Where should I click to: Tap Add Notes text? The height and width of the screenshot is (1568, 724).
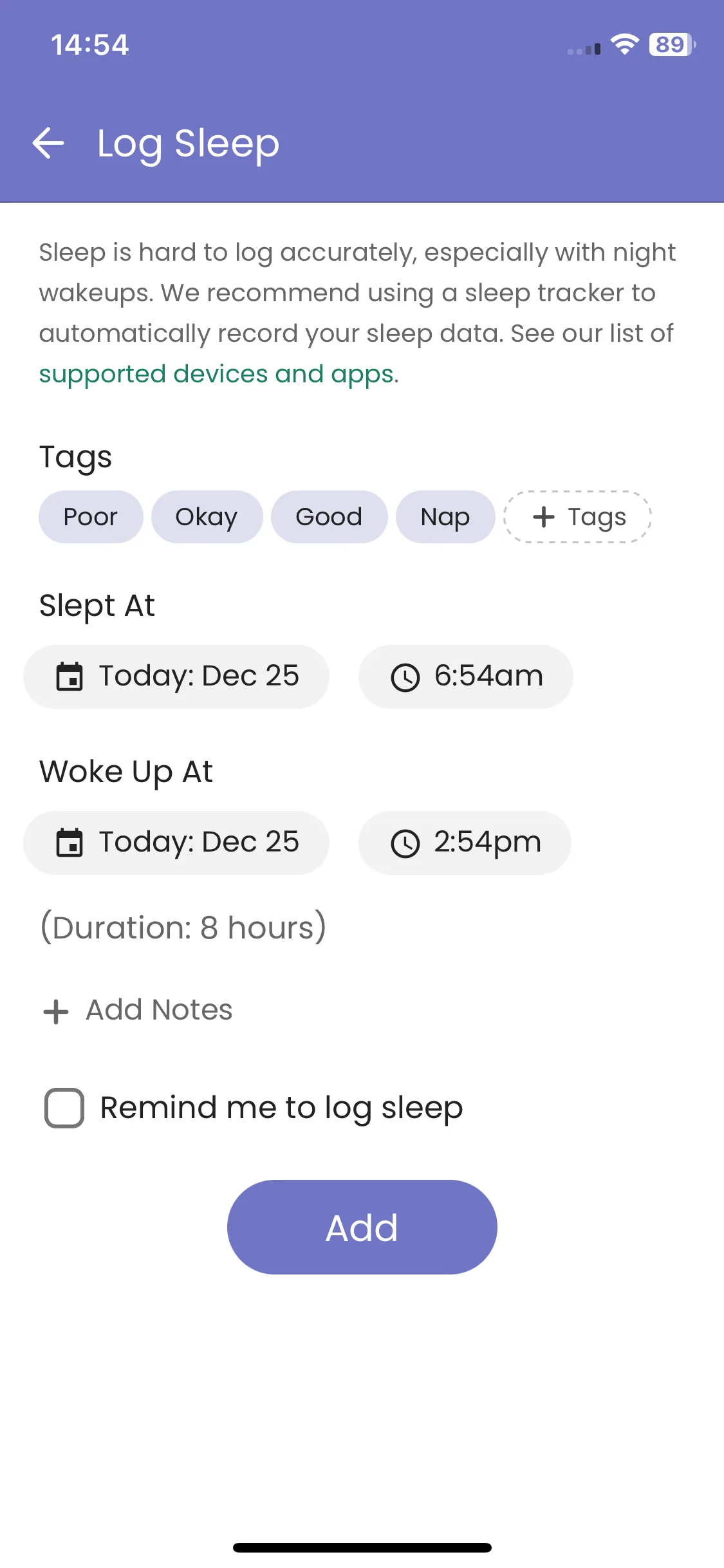tap(159, 1010)
